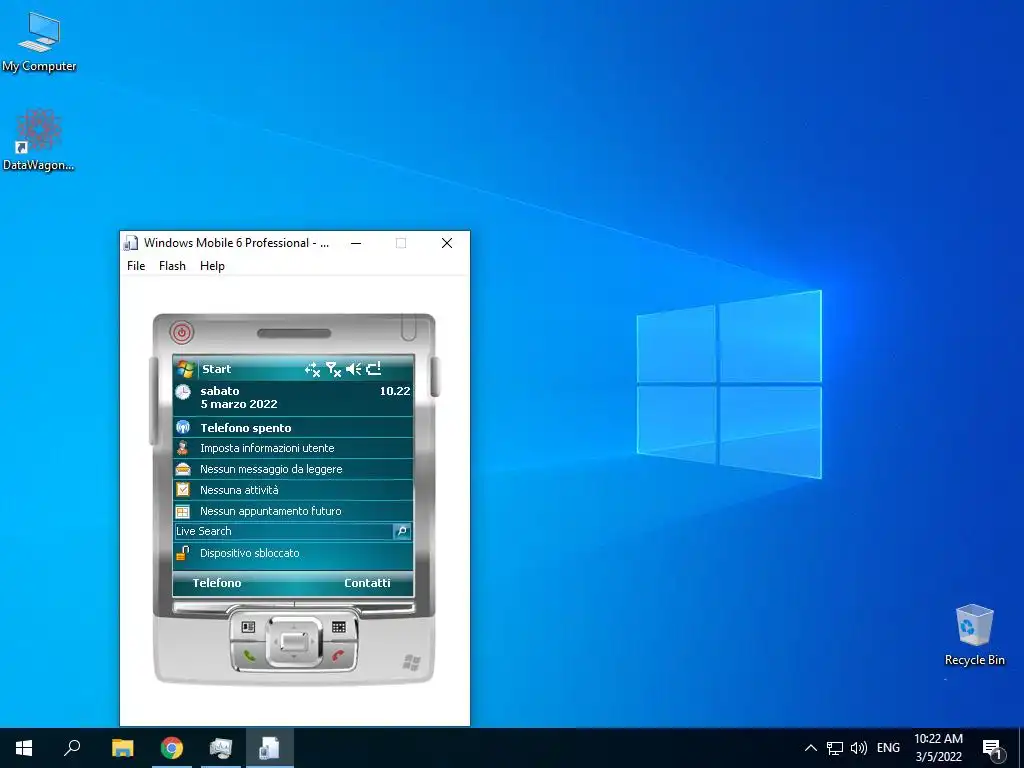Image resolution: width=1024 pixels, height=768 pixels.
Task: Open the taskbar clock and date
Action: (x=938, y=748)
